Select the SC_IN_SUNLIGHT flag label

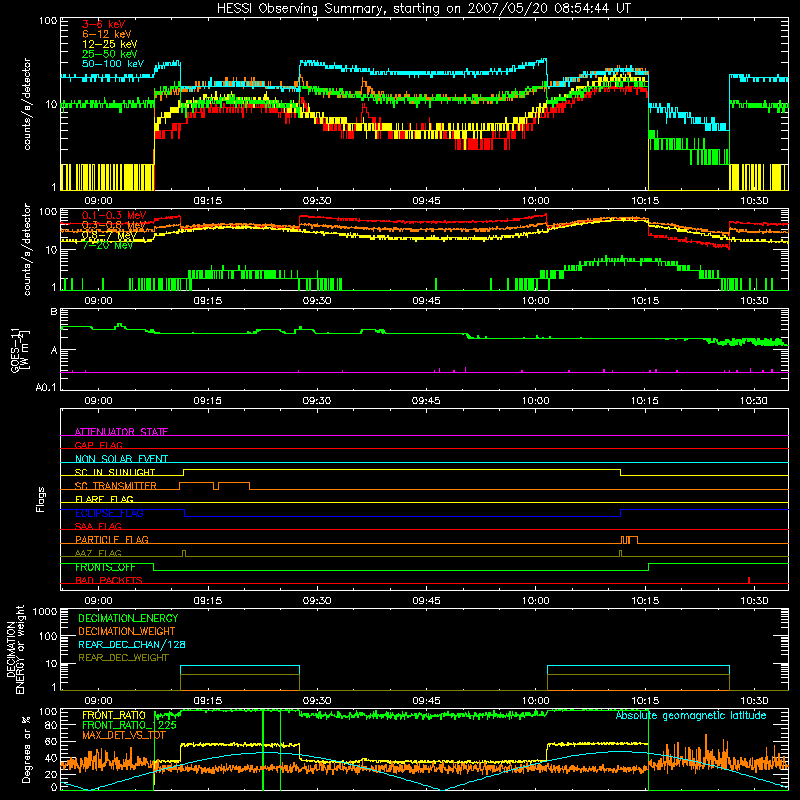115,472
